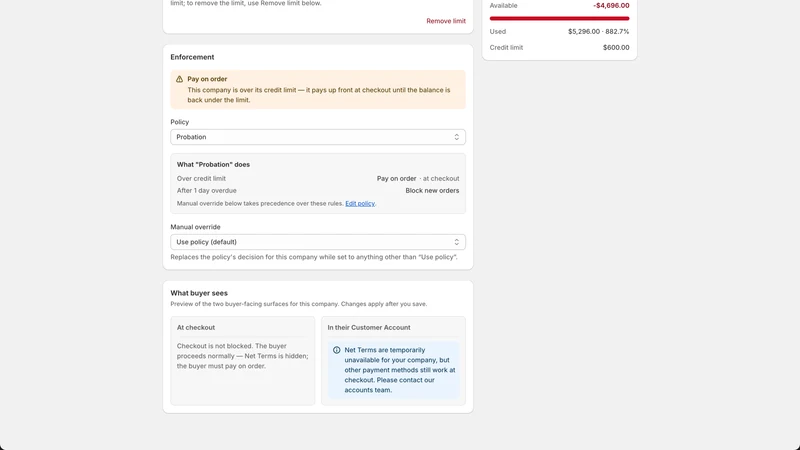Click the info icon in Customer Account notice
Image resolution: width=800 pixels, height=450 pixels.
[337, 350]
